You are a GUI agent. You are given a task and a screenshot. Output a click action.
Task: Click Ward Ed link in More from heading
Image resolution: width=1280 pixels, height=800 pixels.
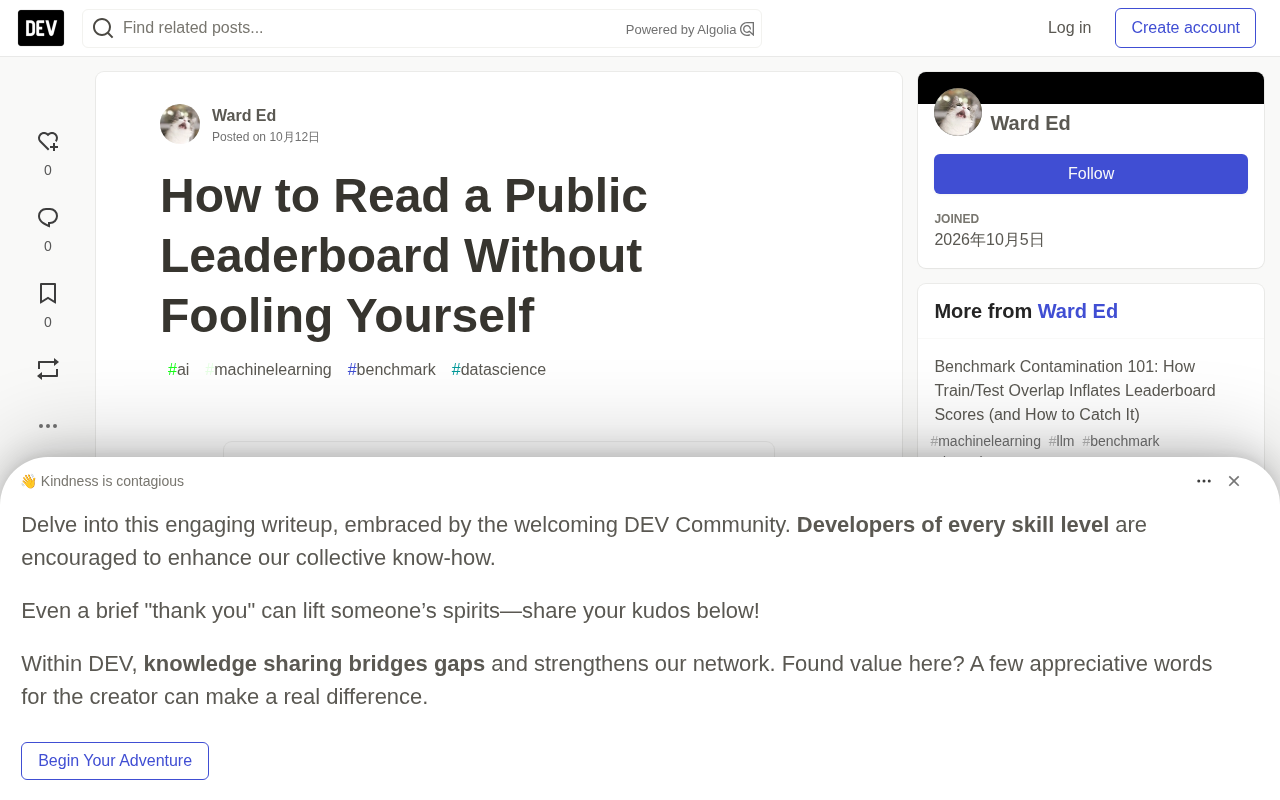[x=1078, y=311]
